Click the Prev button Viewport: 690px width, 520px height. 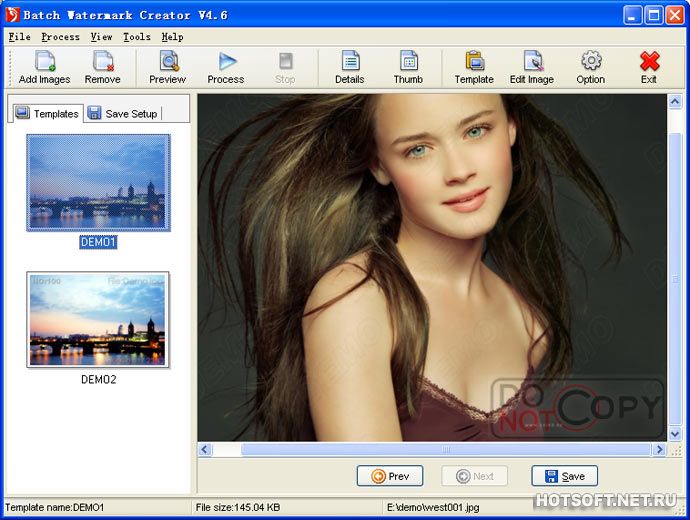click(x=390, y=476)
